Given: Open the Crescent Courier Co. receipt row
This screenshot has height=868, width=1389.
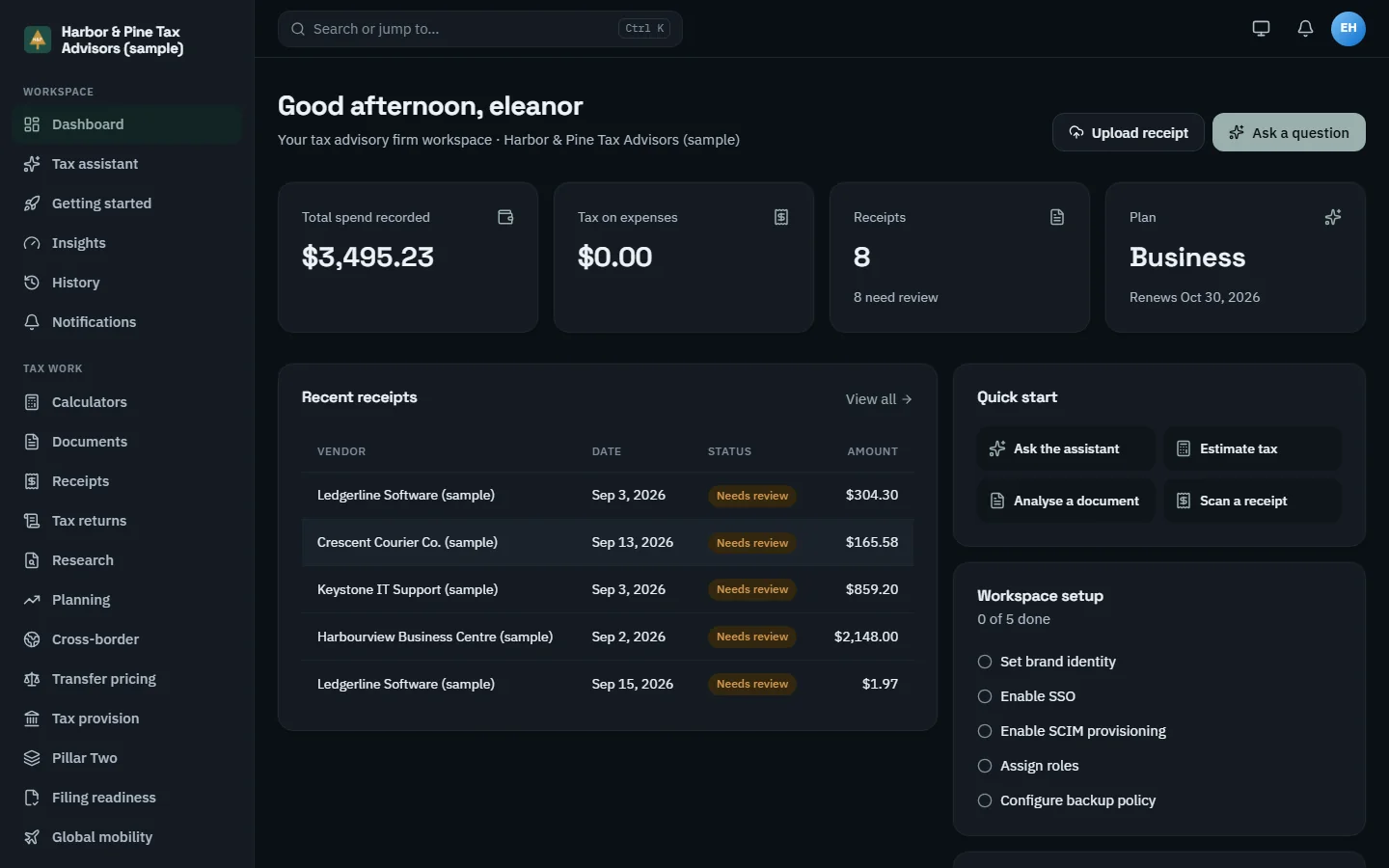Looking at the screenshot, I should (x=608, y=542).
